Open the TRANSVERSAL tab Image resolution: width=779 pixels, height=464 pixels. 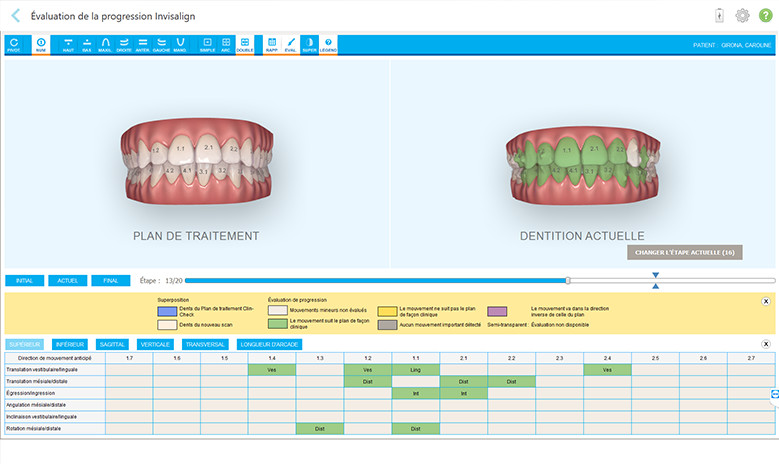point(205,344)
